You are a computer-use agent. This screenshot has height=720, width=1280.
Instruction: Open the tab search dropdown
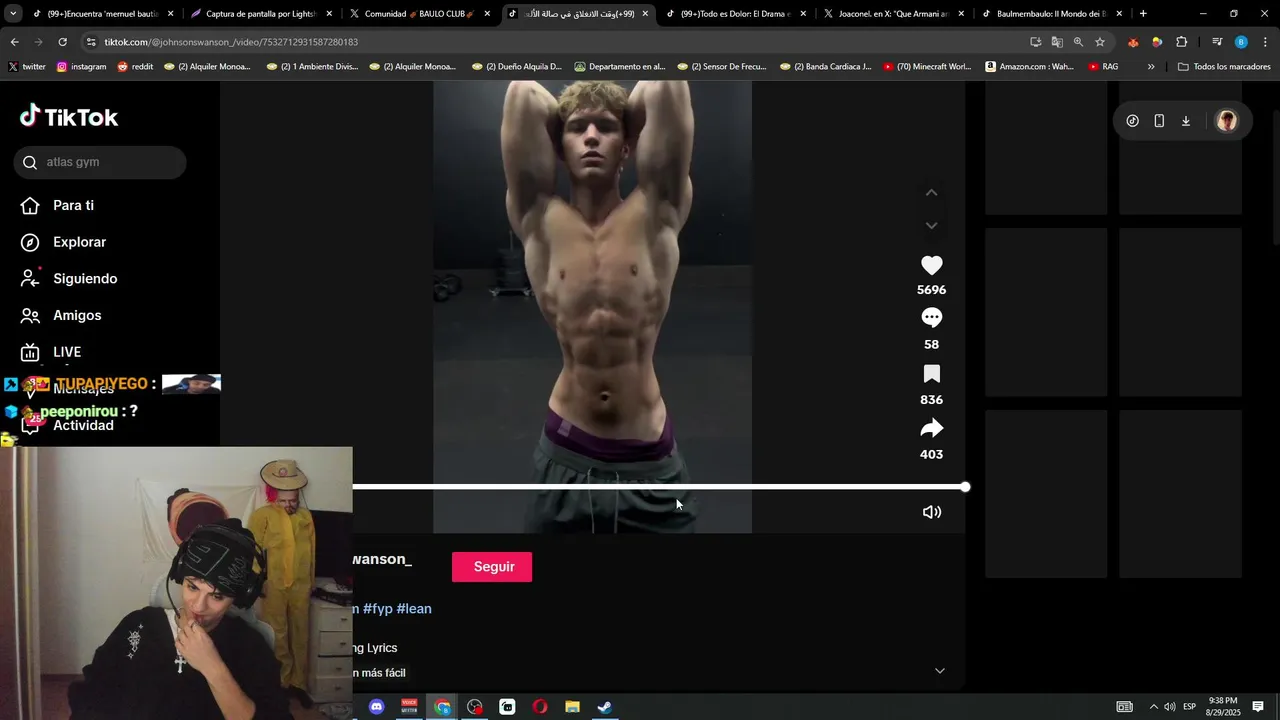pyautogui.click(x=12, y=14)
